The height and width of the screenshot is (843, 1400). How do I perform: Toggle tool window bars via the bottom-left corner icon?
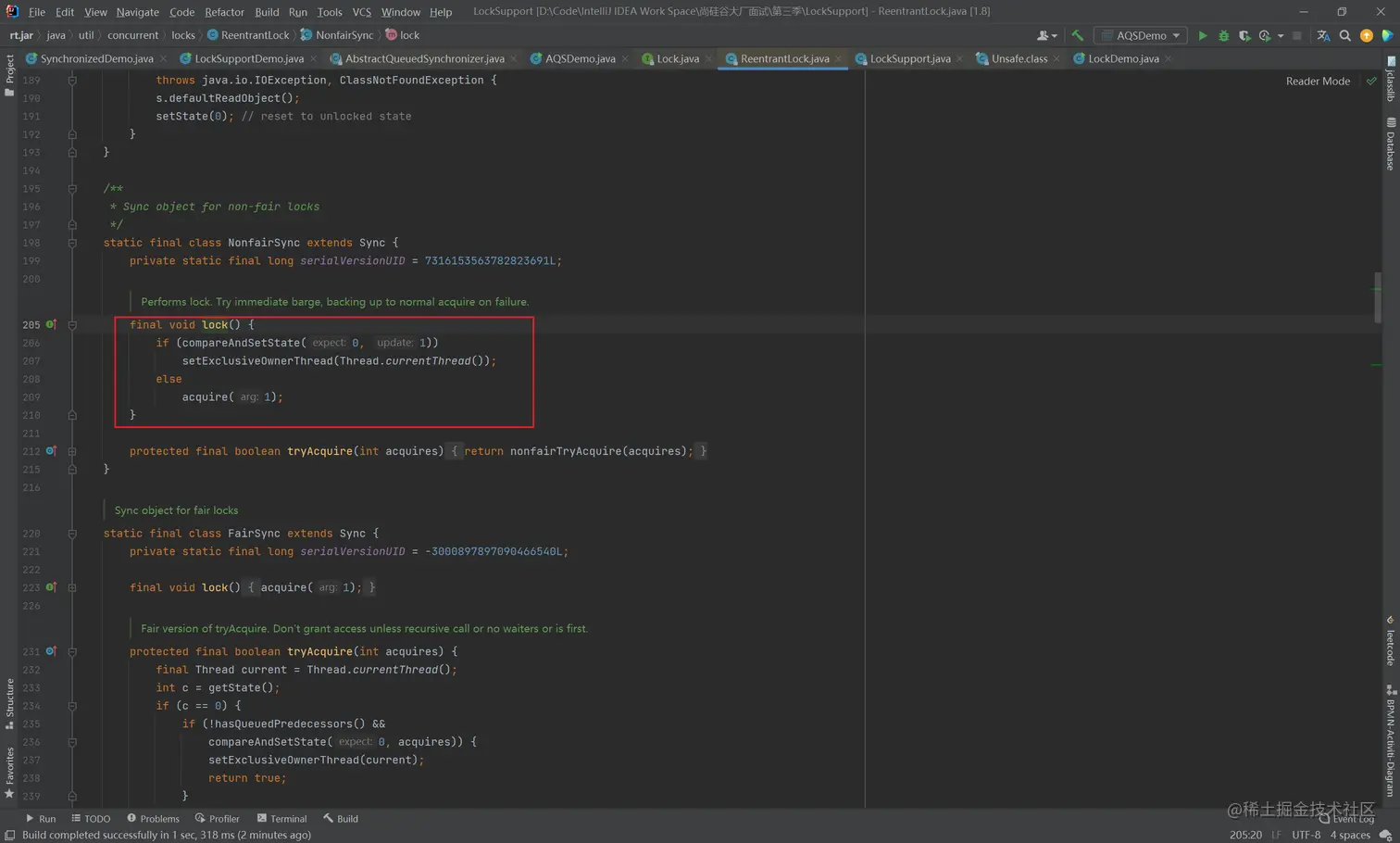pos(9,835)
